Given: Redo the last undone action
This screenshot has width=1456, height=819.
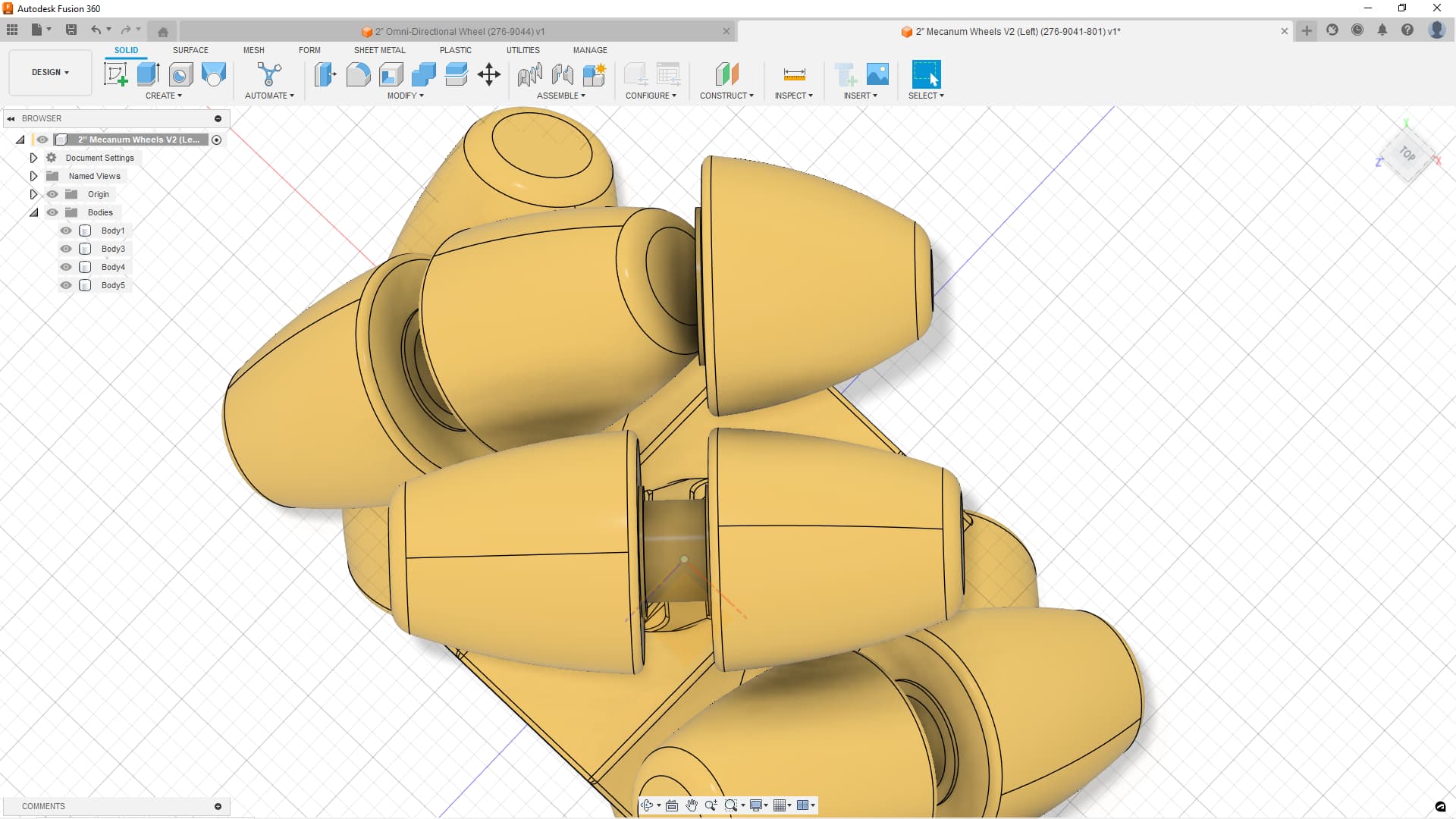Looking at the screenshot, I should (126, 30).
